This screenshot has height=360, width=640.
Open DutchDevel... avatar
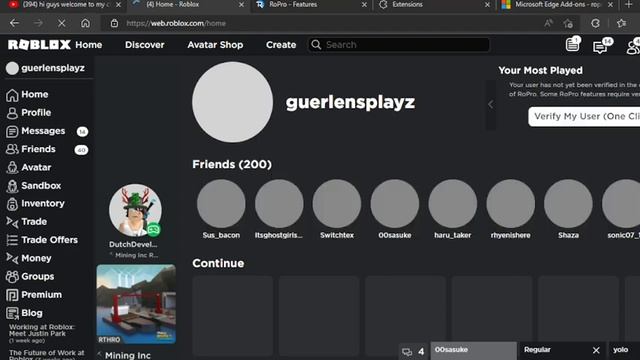pyautogui.click(x=135, y=210)
